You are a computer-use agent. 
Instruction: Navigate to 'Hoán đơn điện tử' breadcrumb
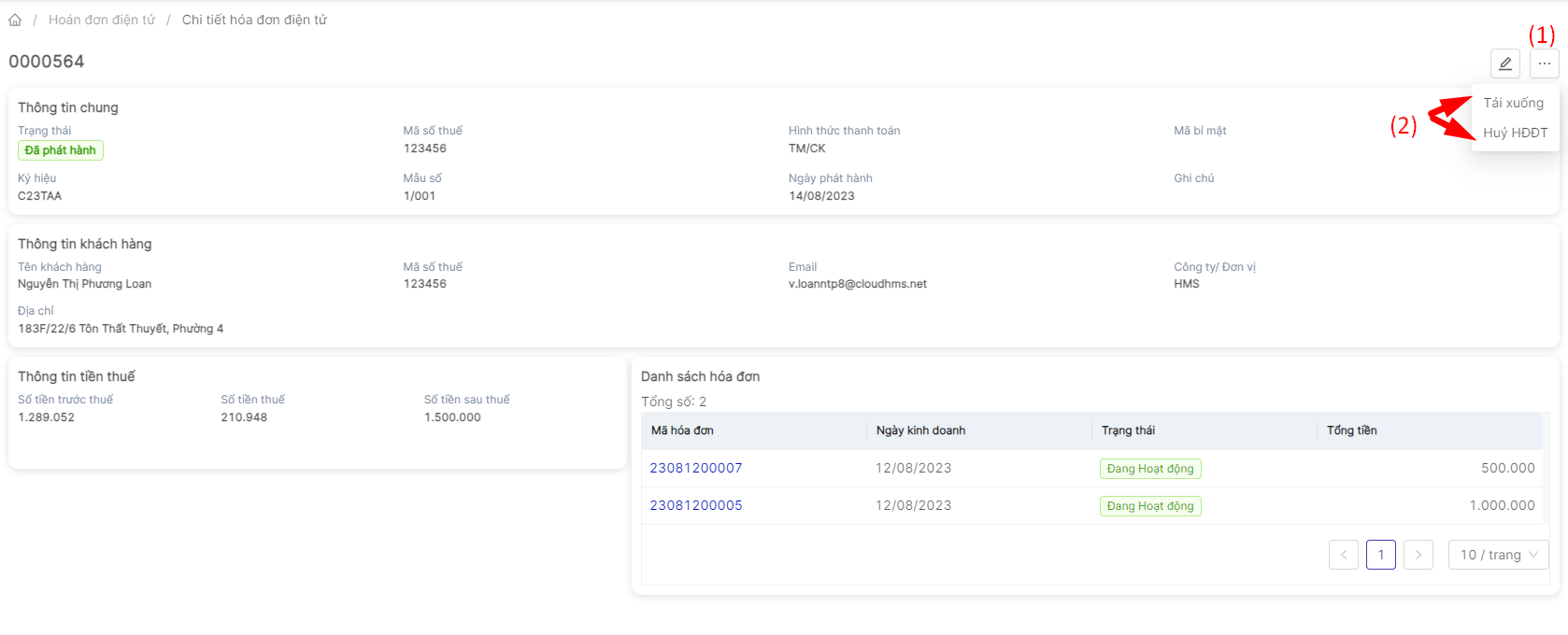coord(102,20)
